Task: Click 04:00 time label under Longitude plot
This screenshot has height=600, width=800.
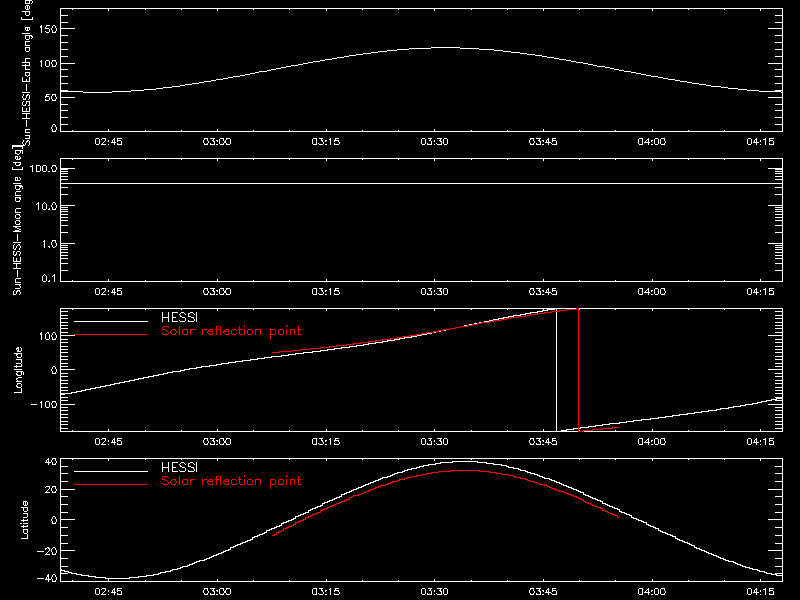Action: click(x=652, y=442)
